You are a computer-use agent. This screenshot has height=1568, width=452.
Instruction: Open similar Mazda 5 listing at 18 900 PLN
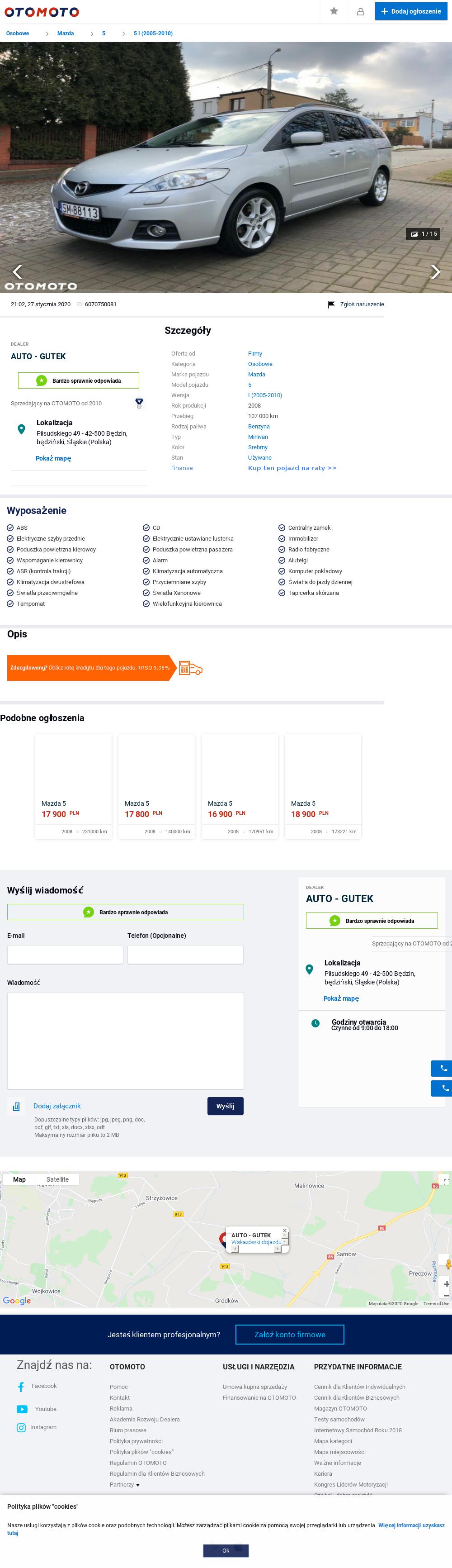323,786
